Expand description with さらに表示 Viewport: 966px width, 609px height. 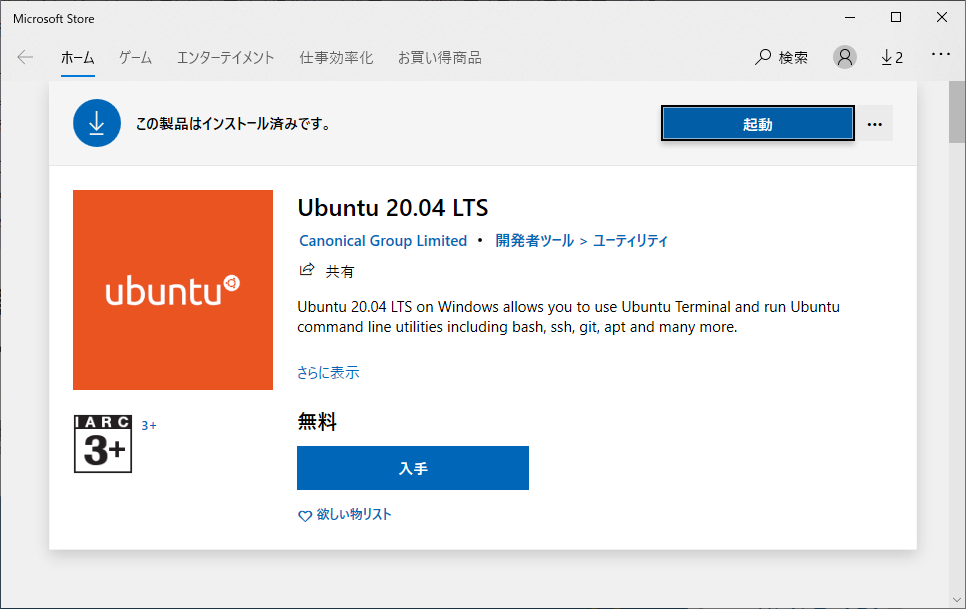point(328,373)
